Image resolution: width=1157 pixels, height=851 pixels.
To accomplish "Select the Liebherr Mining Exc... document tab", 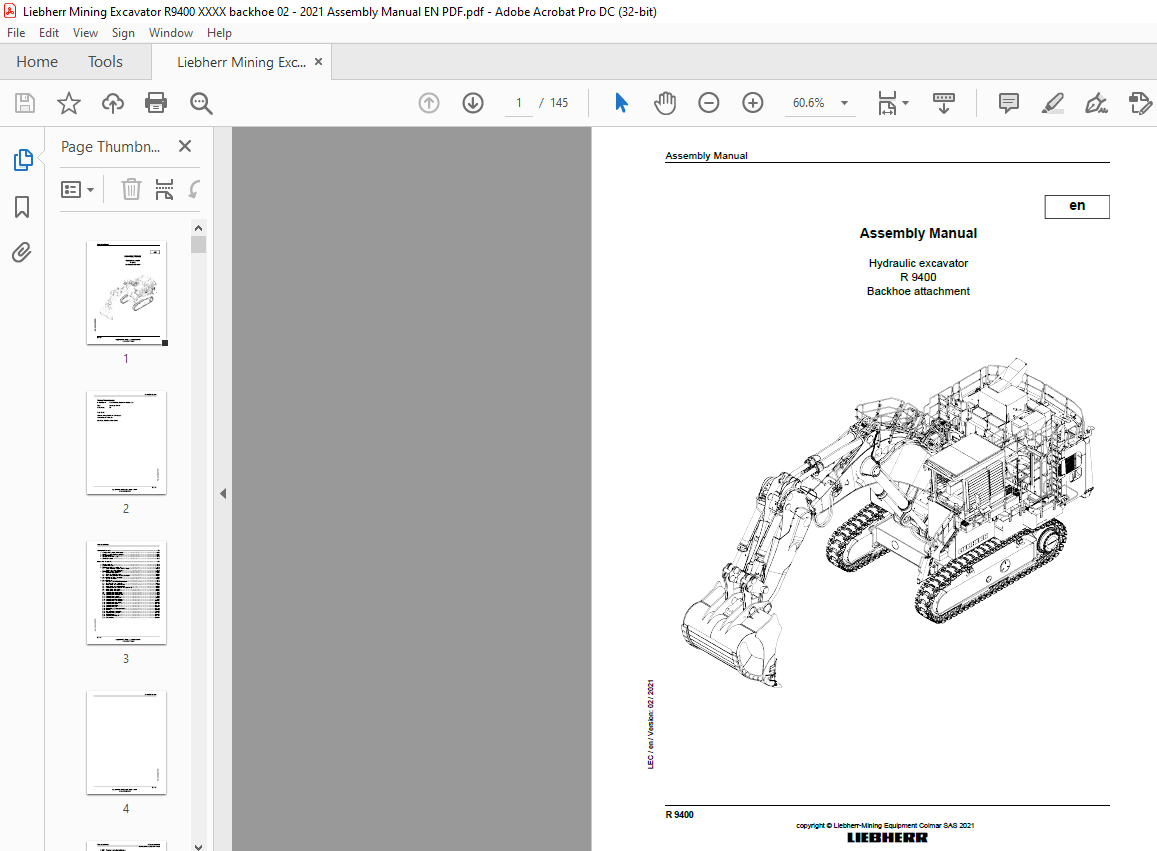I will pyautogui.click(x=241, y=62).
